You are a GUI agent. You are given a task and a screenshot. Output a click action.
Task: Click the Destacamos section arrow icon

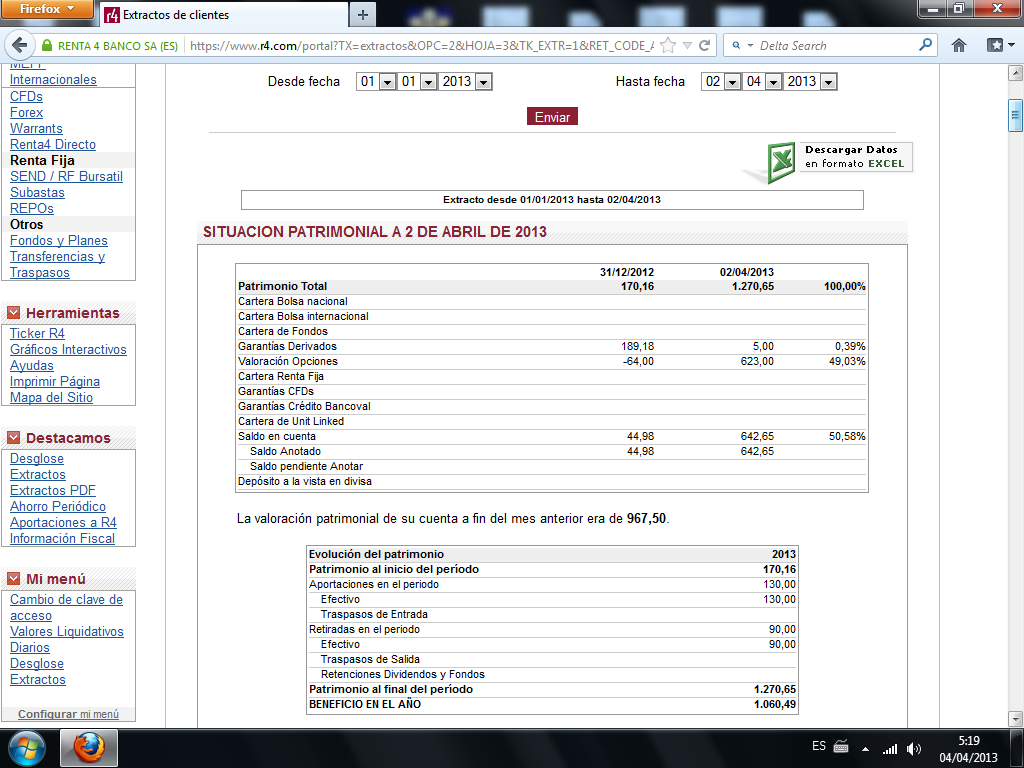point(14,438)
